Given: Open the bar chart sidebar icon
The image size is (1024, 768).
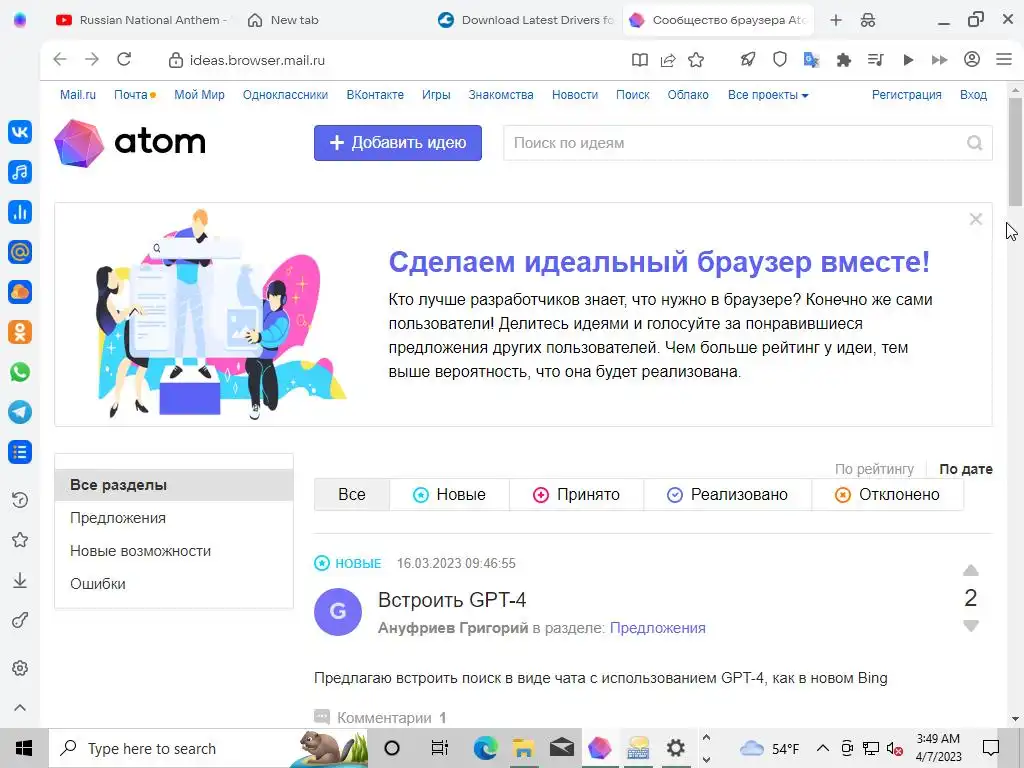Looking at the screenshot, I should coord(20,212).
